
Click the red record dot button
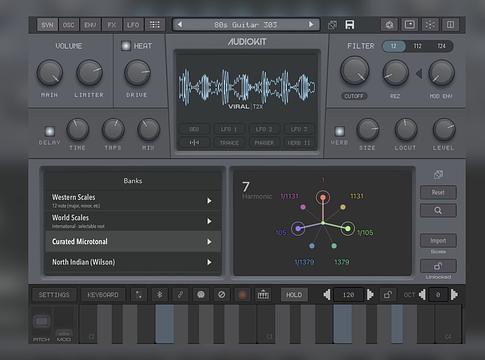coord(242,295)
